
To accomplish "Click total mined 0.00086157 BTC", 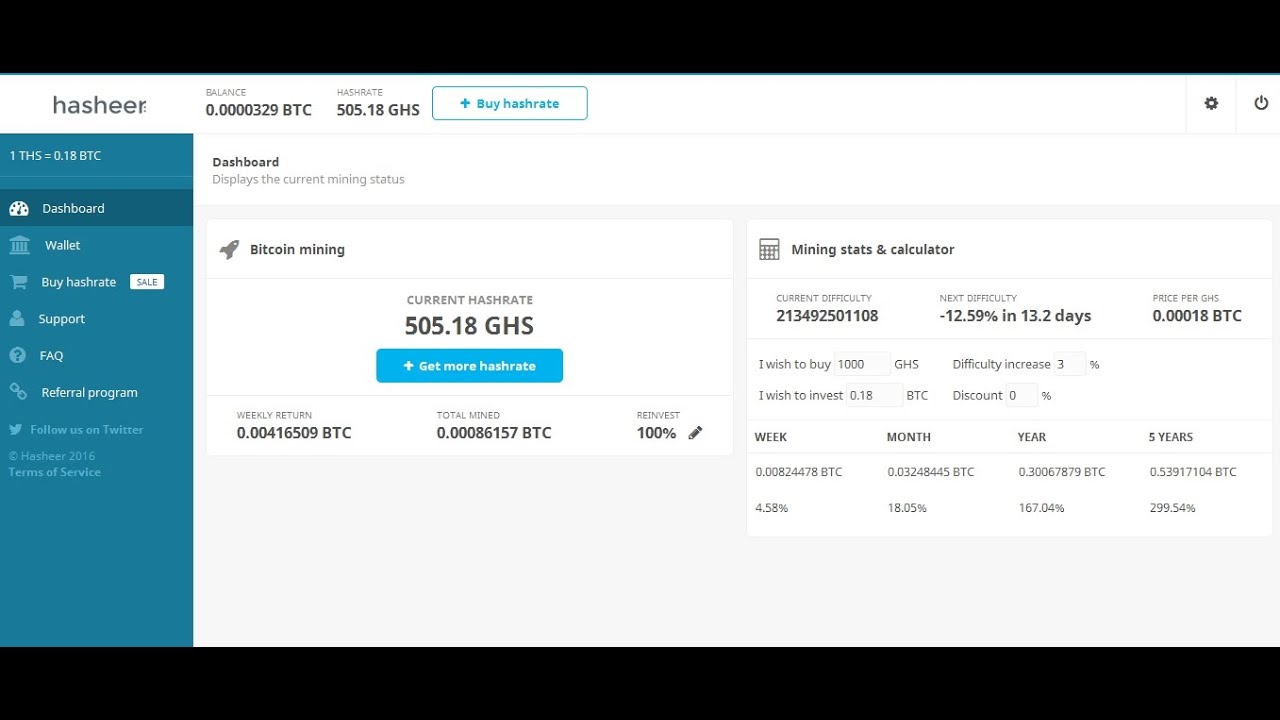I will [494, 433].
